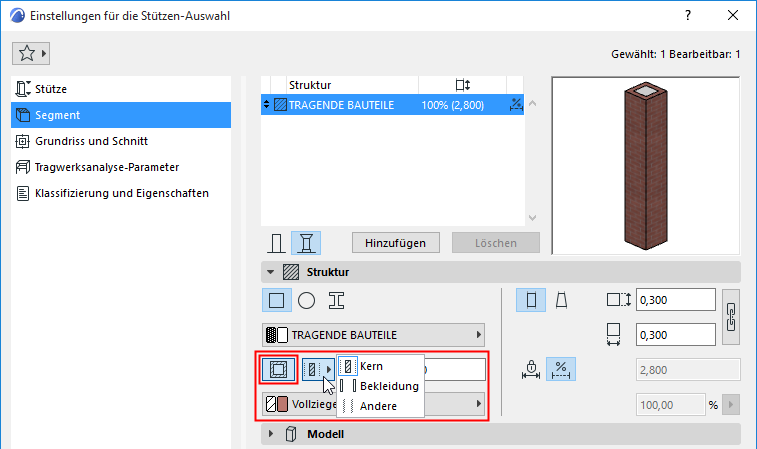Open the Vollziegel veneer material dropdown
The height and width of the screenshot is (449, 757).
point(374,404)
